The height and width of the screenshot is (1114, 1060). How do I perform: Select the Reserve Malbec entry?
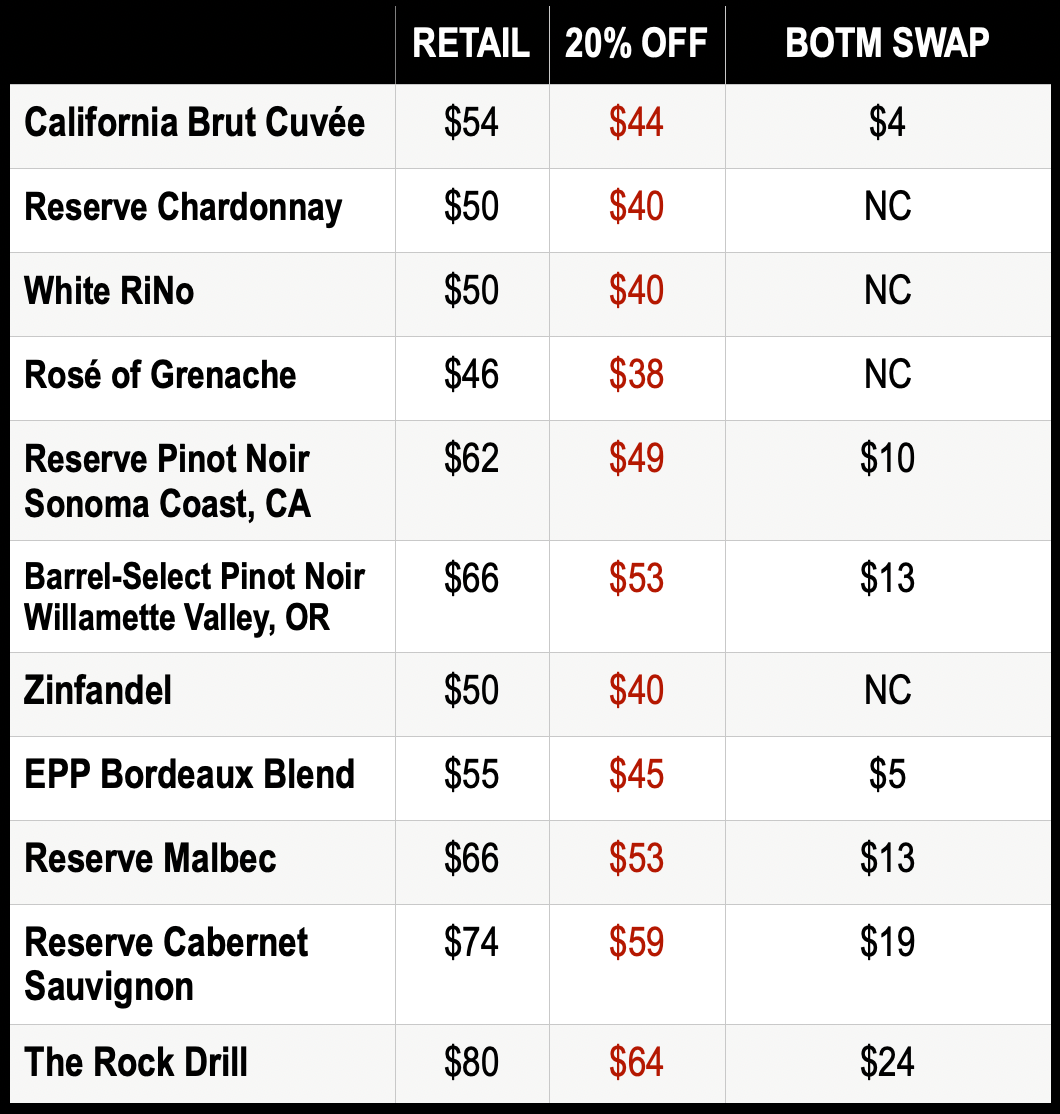tap(150, 858)
